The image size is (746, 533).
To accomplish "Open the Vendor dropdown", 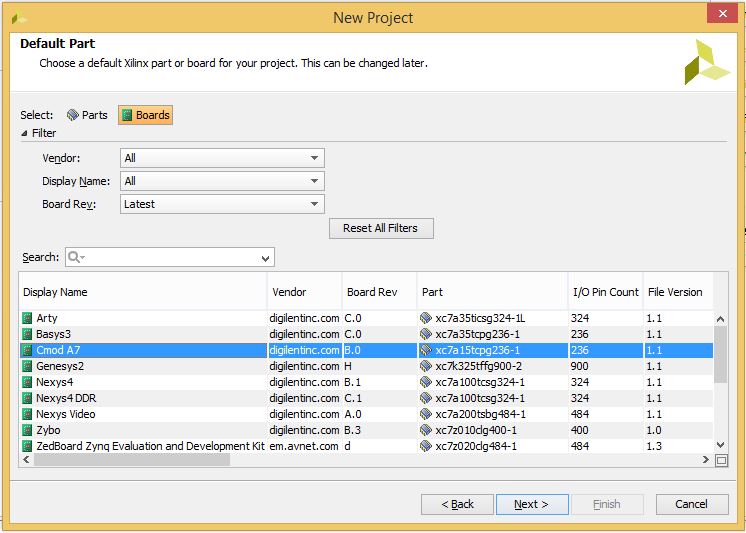I will (x=222, y=158).
